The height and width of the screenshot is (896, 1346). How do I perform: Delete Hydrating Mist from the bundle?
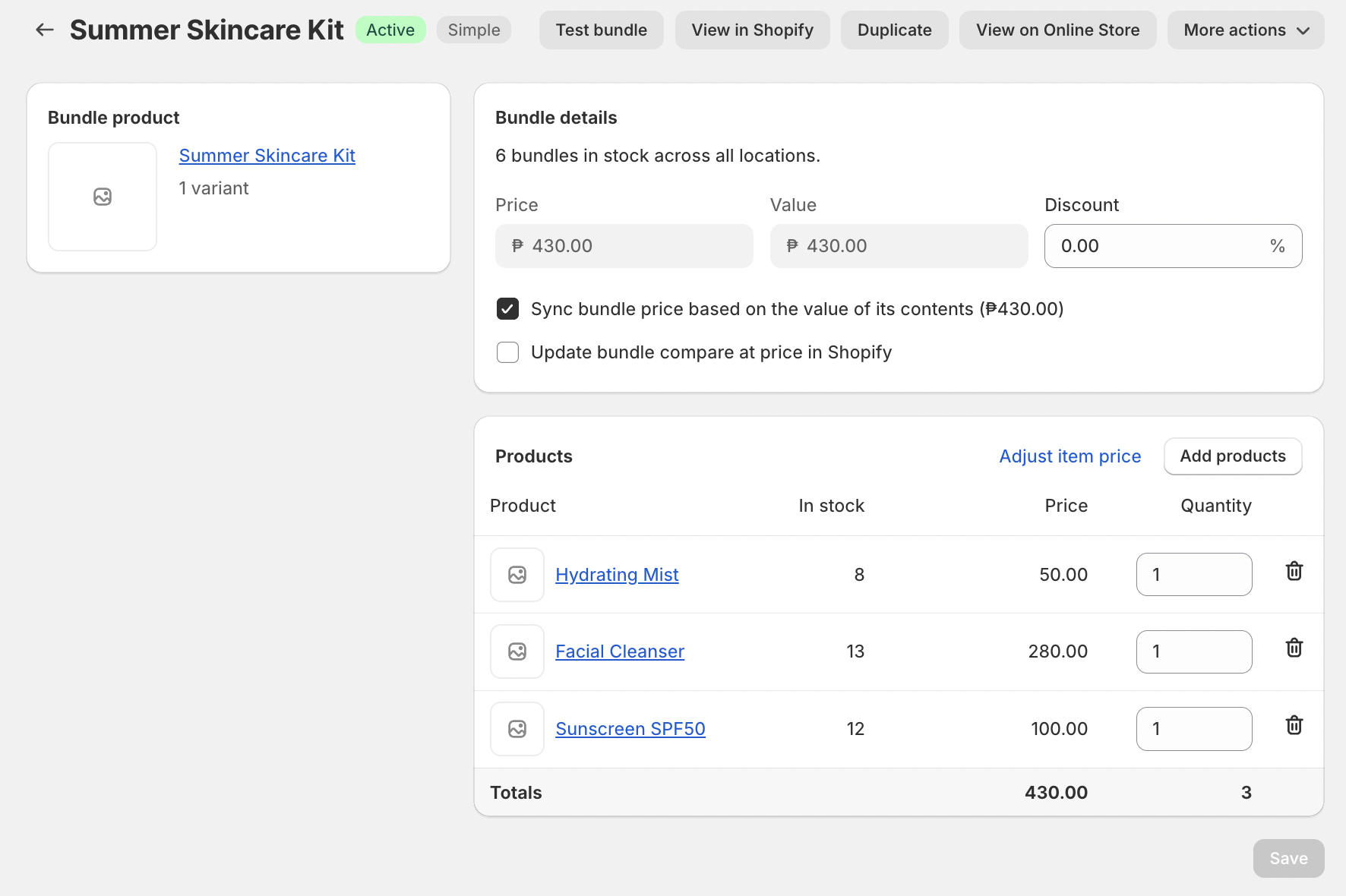[x=1294, y=572]
